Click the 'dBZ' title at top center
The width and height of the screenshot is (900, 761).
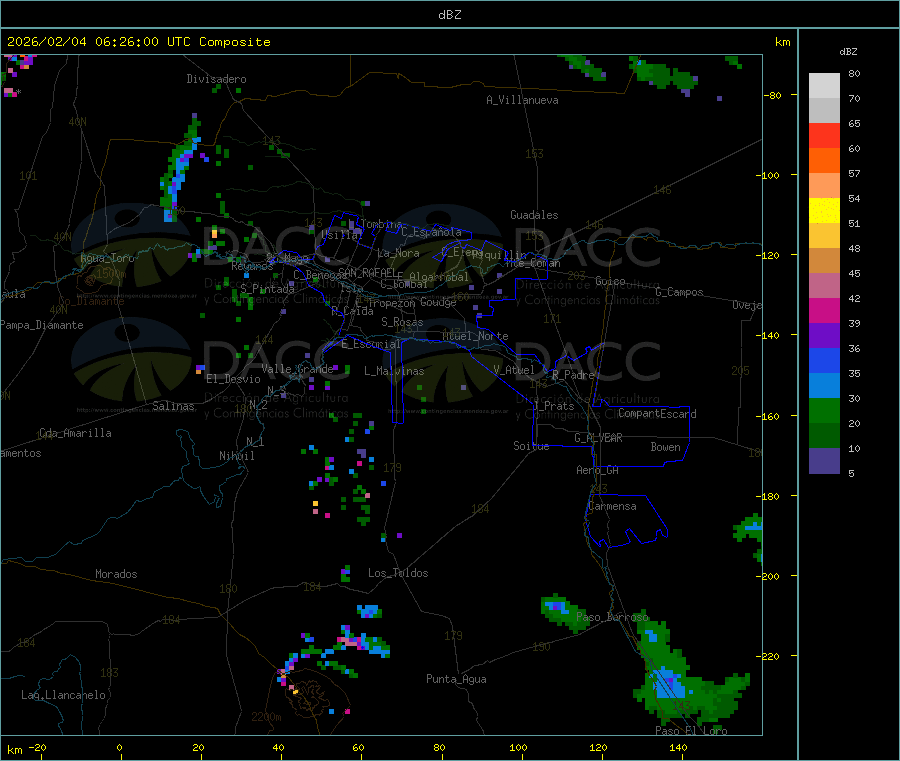pyautogui.click(x=449, y=15)
